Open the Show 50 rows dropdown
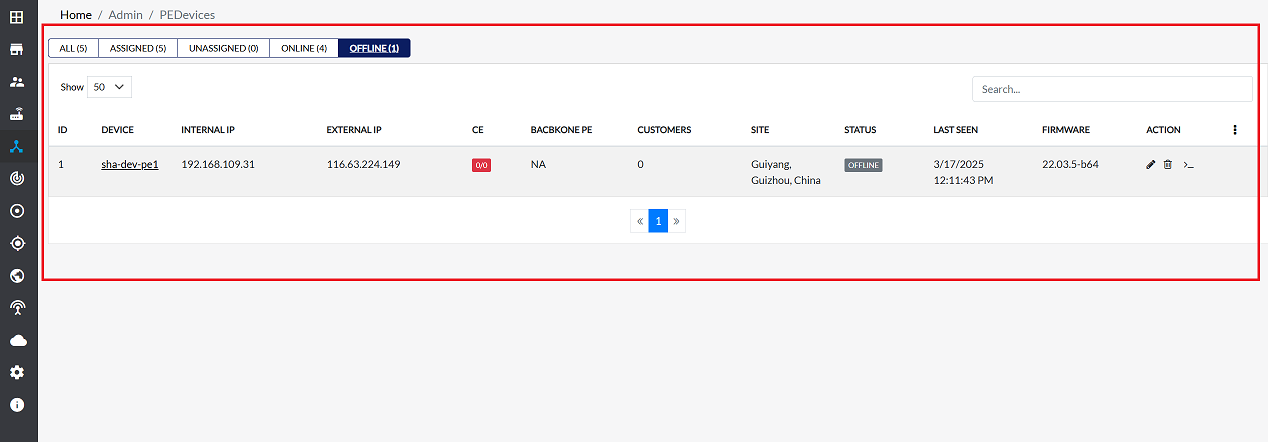Image resolution: width=1268 pixels, height=442 pixels. tap(109, 87)
